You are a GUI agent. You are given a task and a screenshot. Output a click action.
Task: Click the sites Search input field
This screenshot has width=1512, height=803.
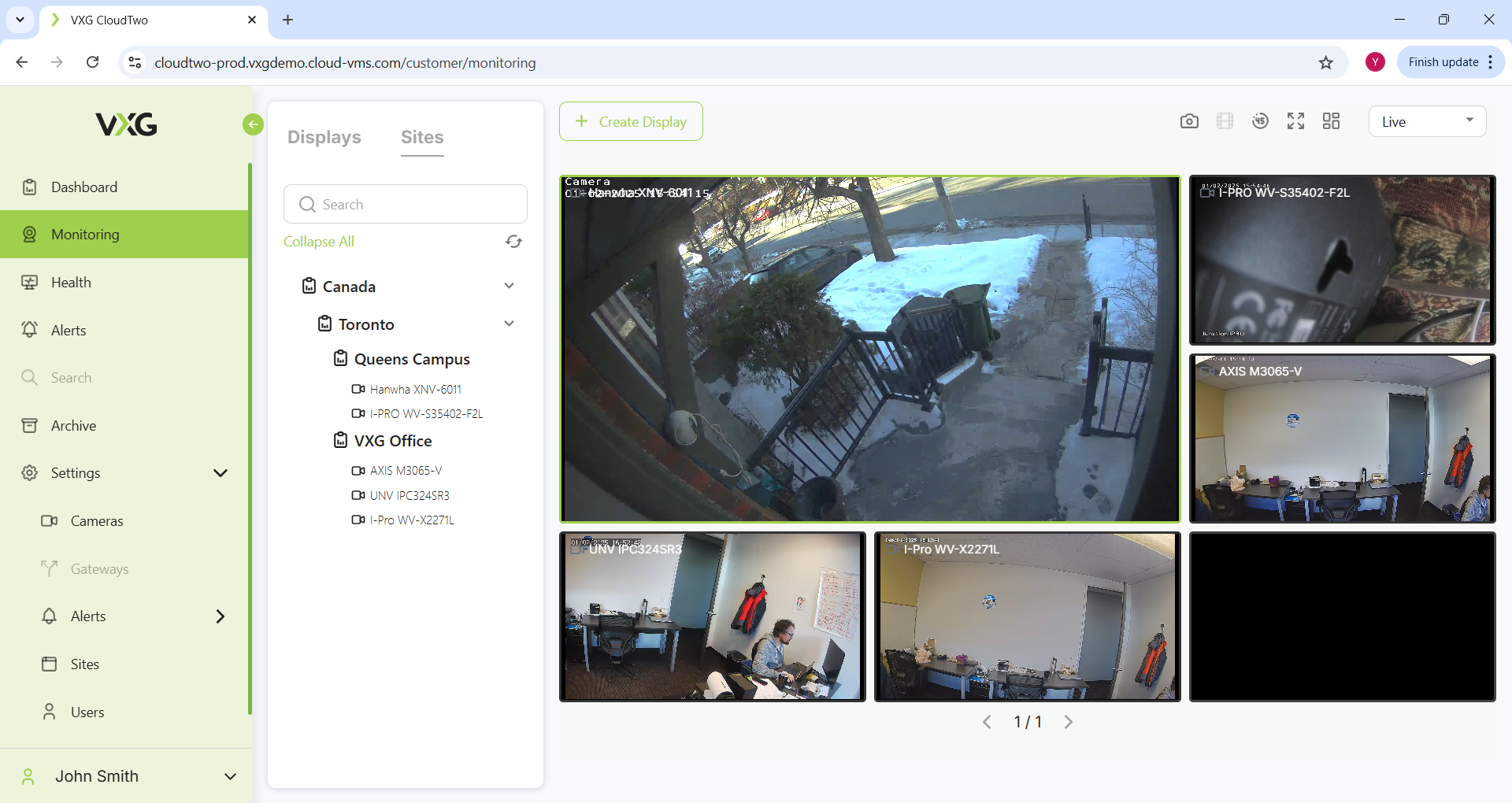pyautogui.click(x=406, y=205)
